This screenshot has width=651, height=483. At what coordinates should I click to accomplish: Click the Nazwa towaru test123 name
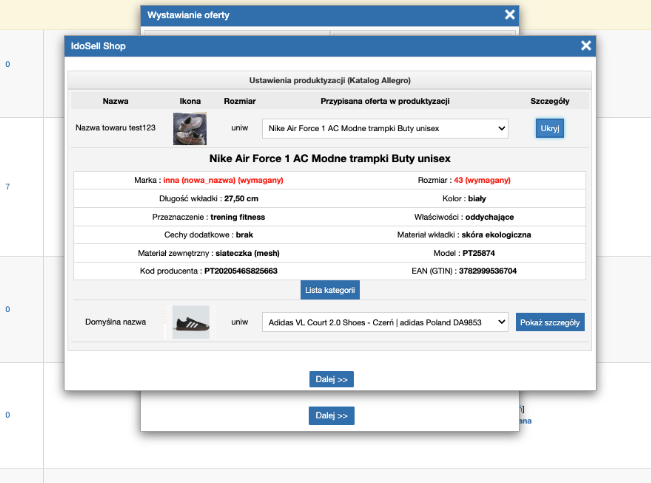point(115,128)
